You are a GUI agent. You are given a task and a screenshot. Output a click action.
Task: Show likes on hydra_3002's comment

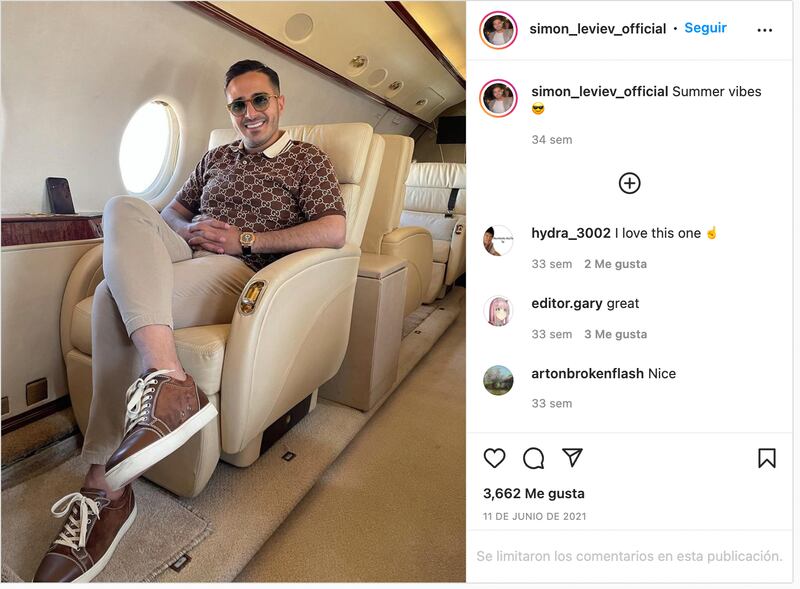[x=615, y=264]
